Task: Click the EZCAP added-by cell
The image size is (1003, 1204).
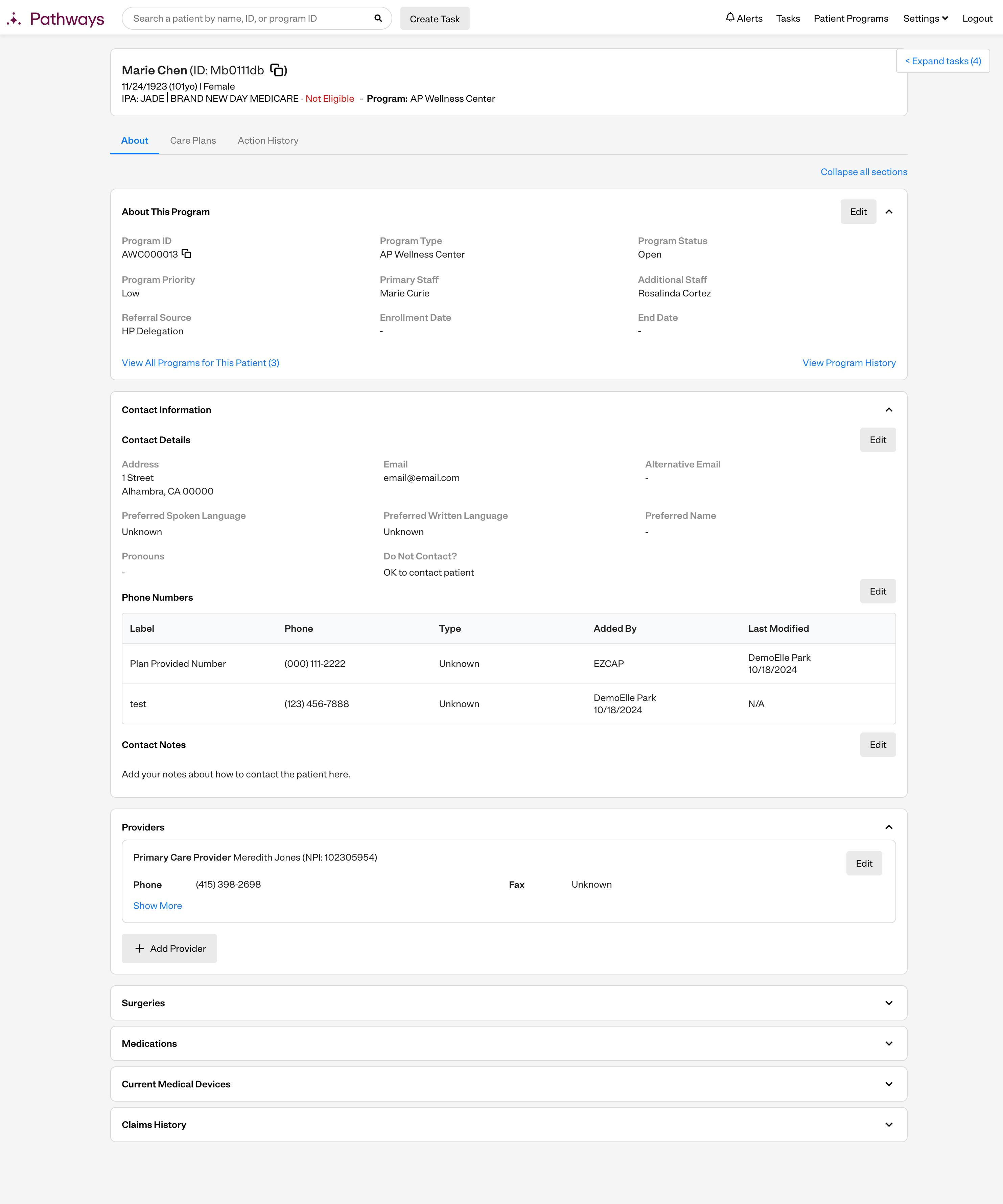Action: [x=608, y=663]
